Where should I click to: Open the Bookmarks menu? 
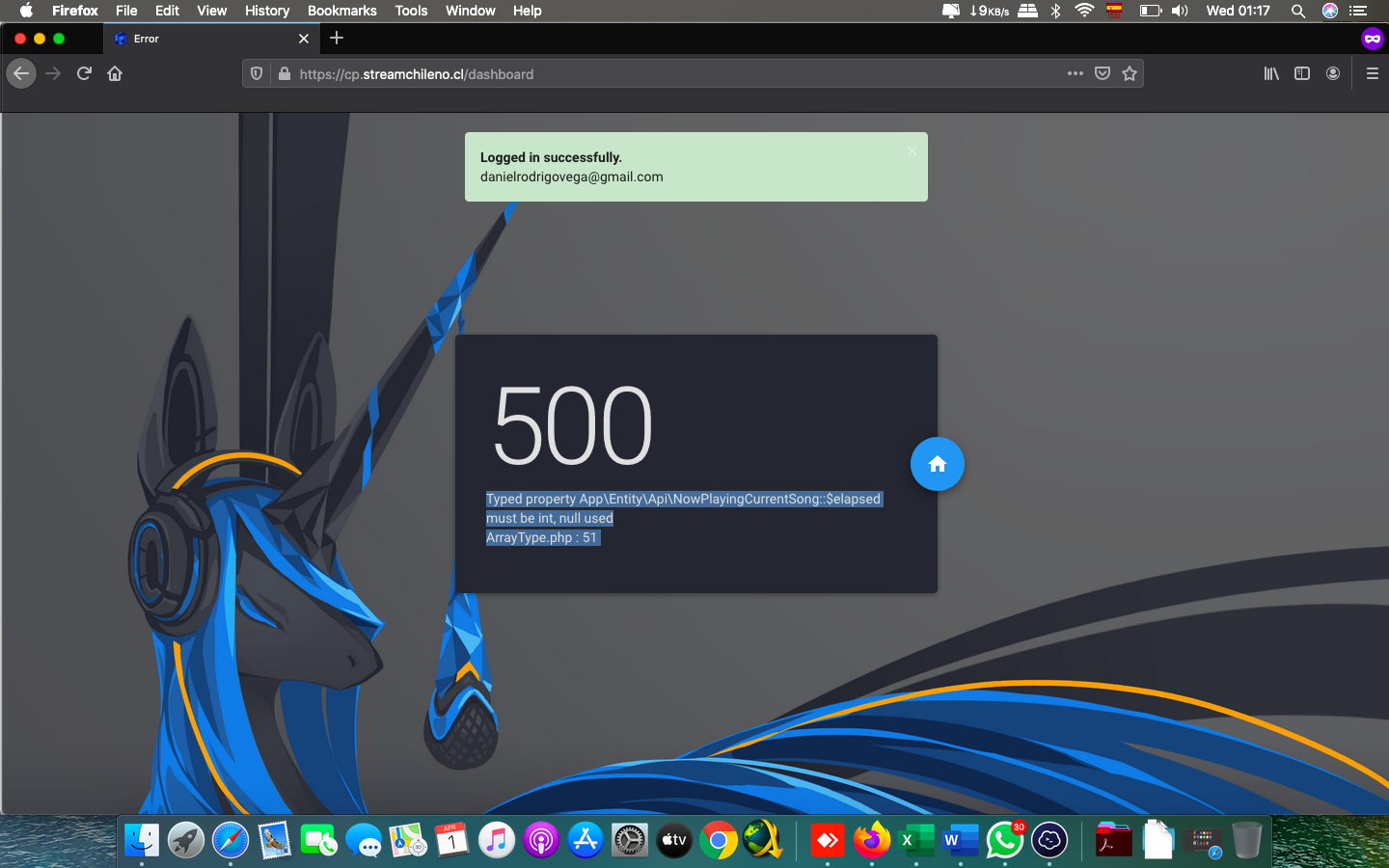[341, 11]
